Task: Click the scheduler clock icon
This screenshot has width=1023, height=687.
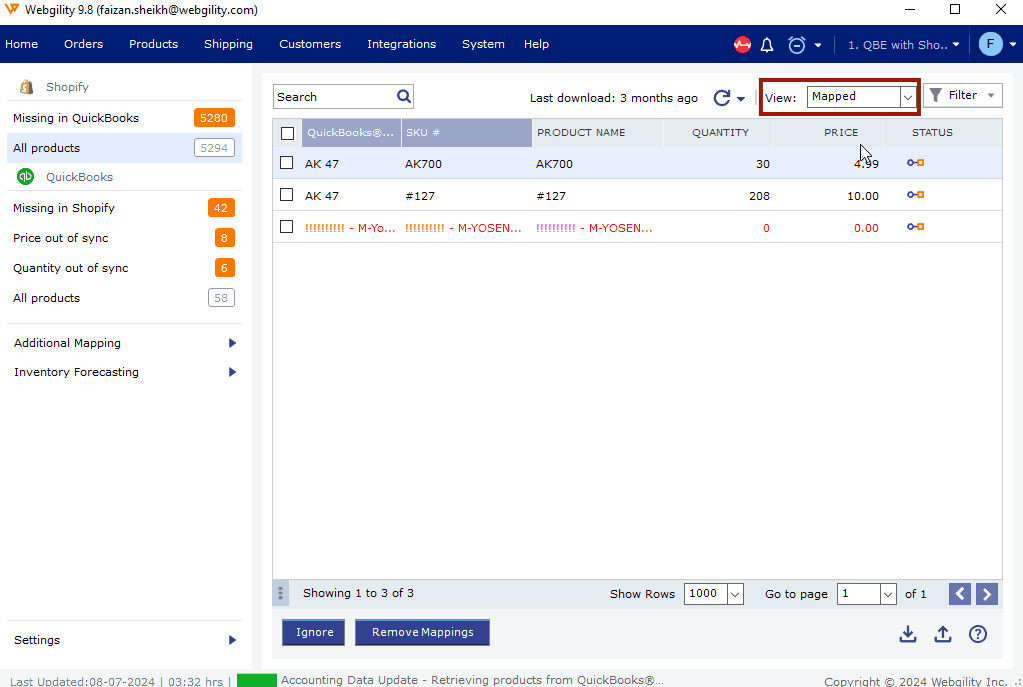Action: click(796, 45)
